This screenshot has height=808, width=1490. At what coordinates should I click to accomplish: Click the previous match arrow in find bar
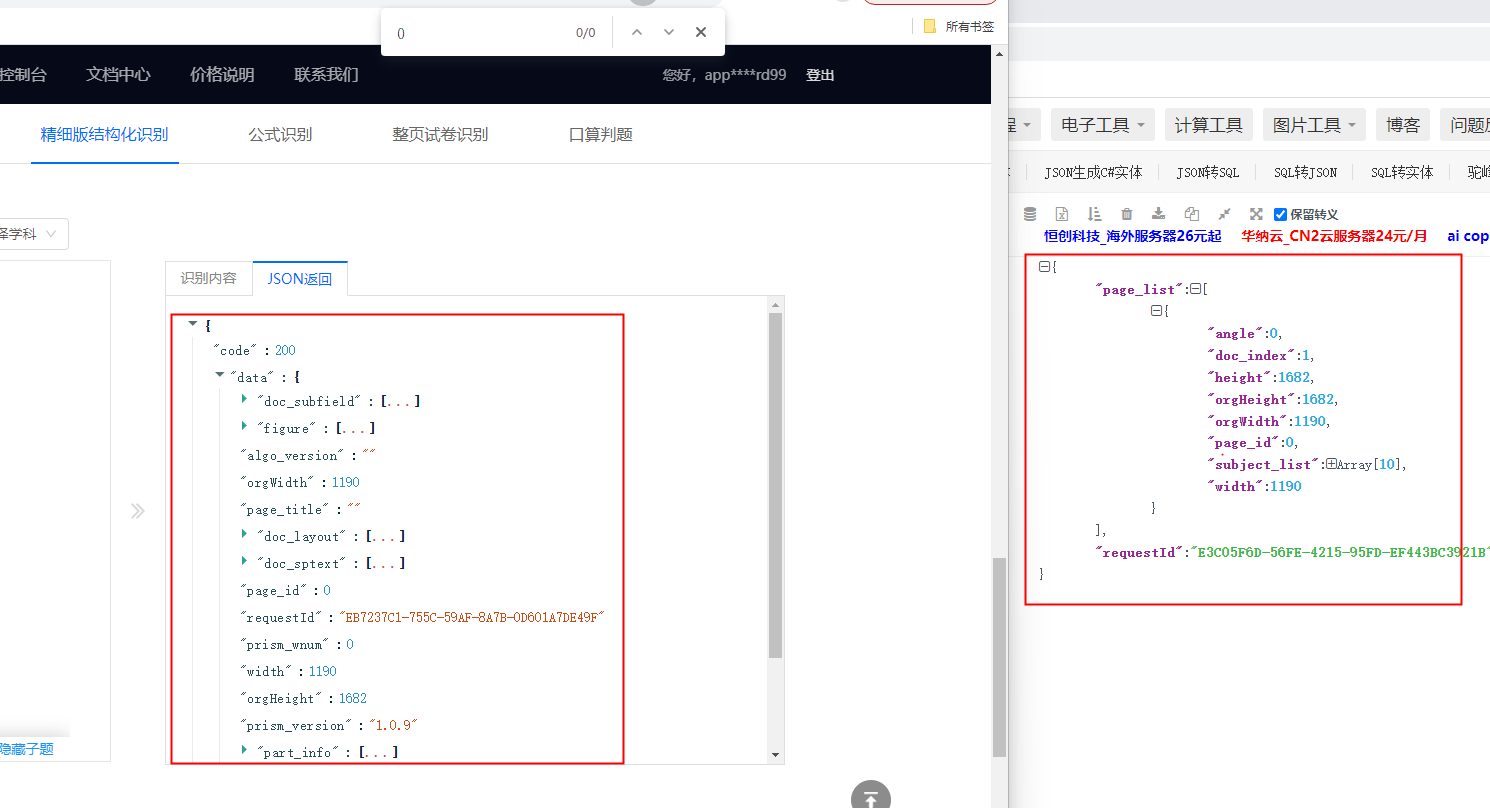pyautogui.click(x=636, y=32)
